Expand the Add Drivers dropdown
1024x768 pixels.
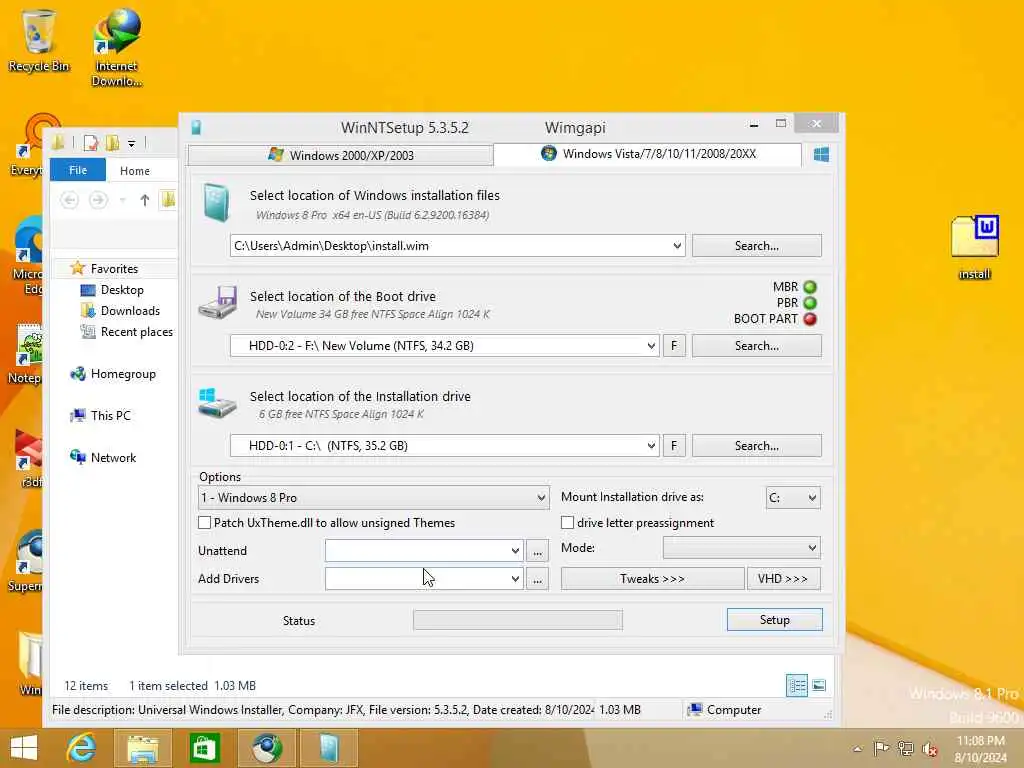coord(515,579)
